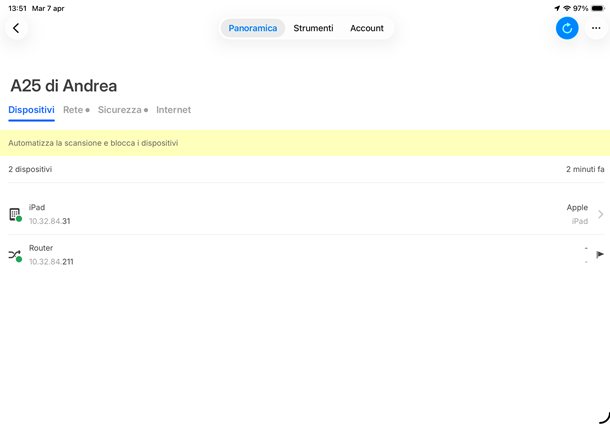Select the Dispositivi tab

coord(31,110)
